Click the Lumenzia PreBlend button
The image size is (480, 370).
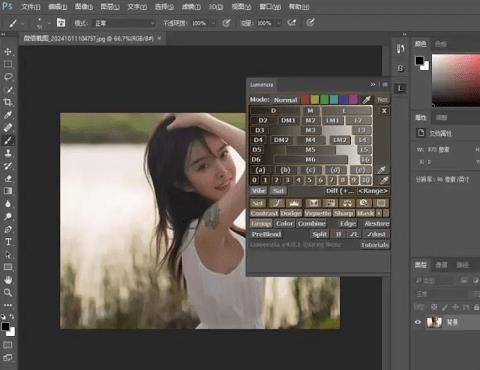266,234
